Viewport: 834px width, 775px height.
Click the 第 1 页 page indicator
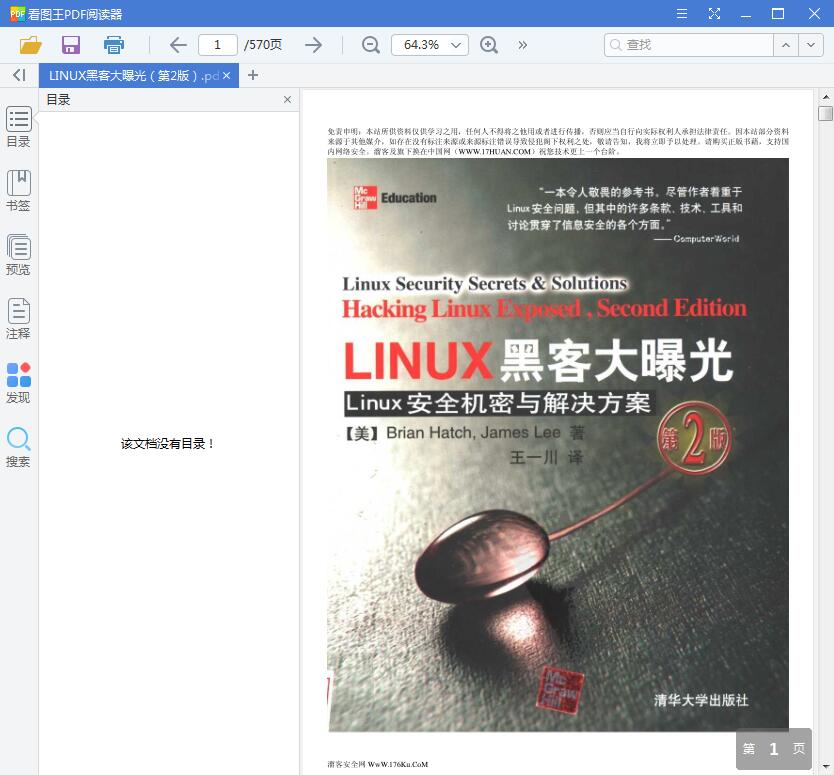coord(773,749)
